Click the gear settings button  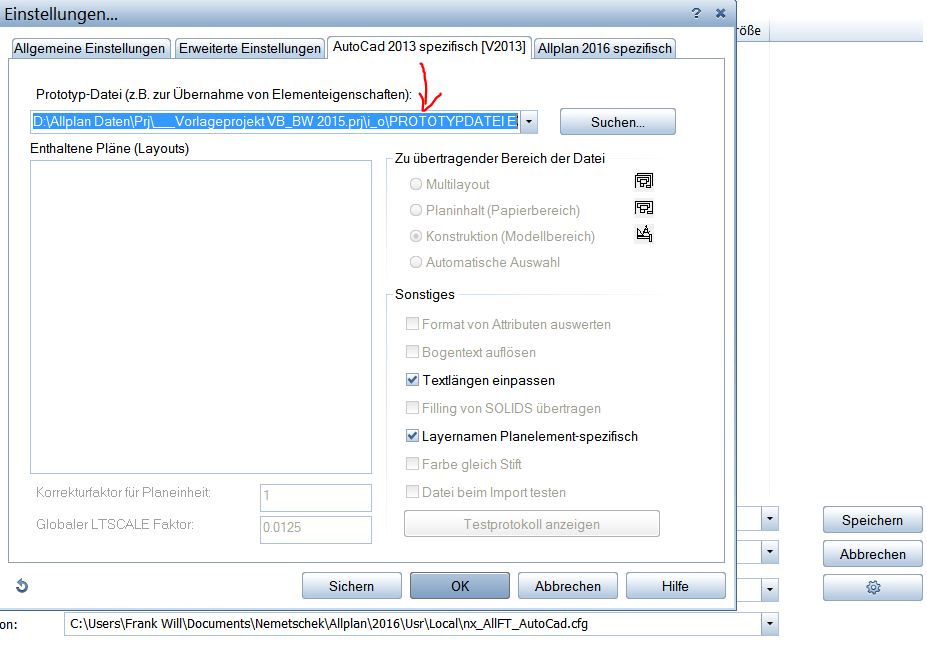[872, 588]
